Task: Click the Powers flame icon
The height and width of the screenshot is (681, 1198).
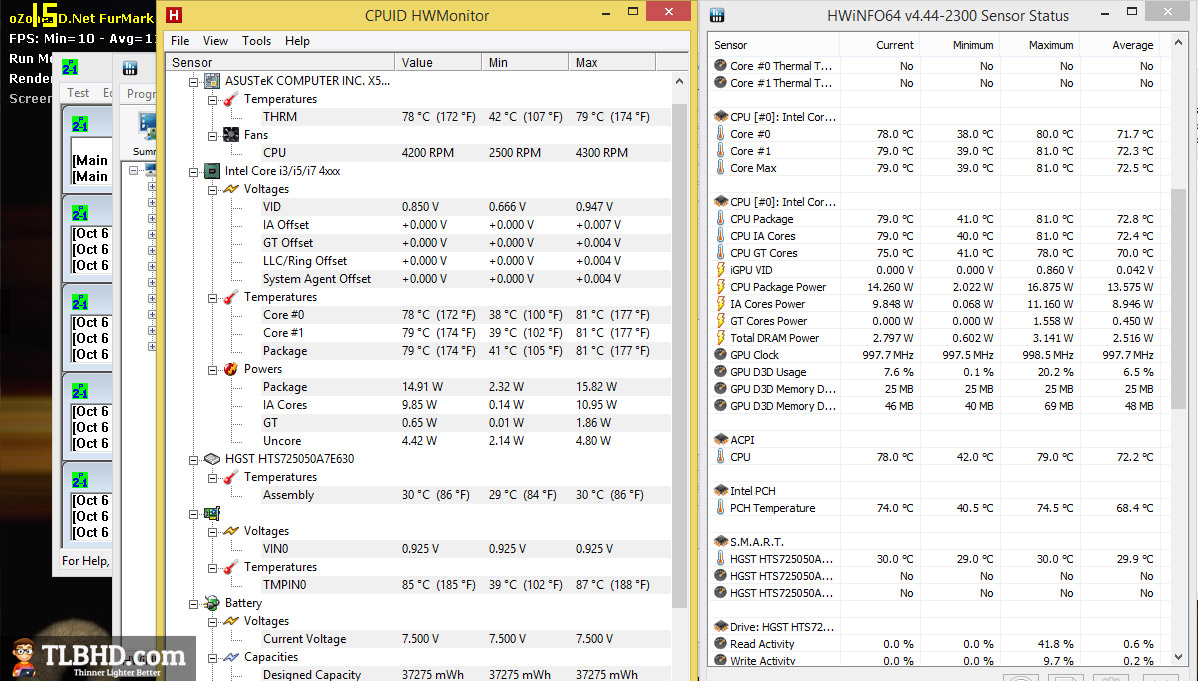Action: pyautogui.click(x=231, y=368)
